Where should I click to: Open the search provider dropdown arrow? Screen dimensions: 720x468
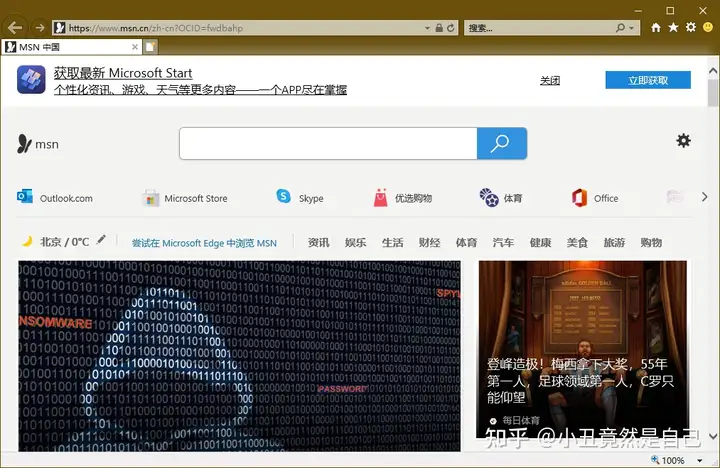[x=632, y=28]
